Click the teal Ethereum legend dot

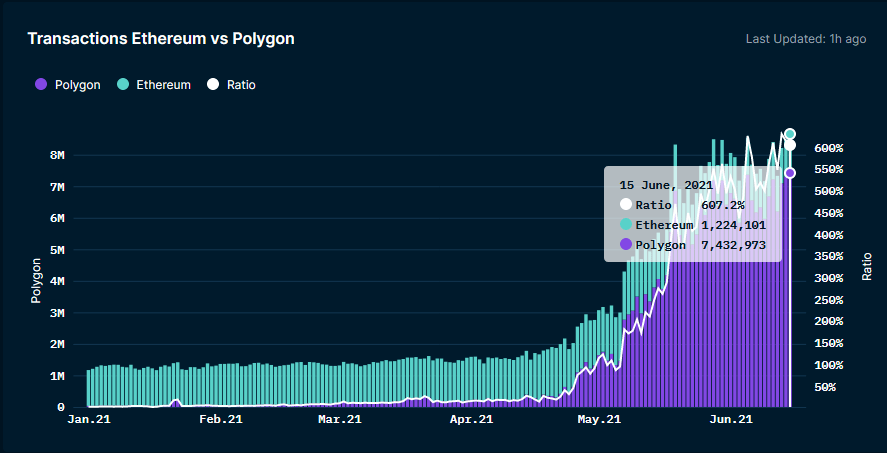122,85
